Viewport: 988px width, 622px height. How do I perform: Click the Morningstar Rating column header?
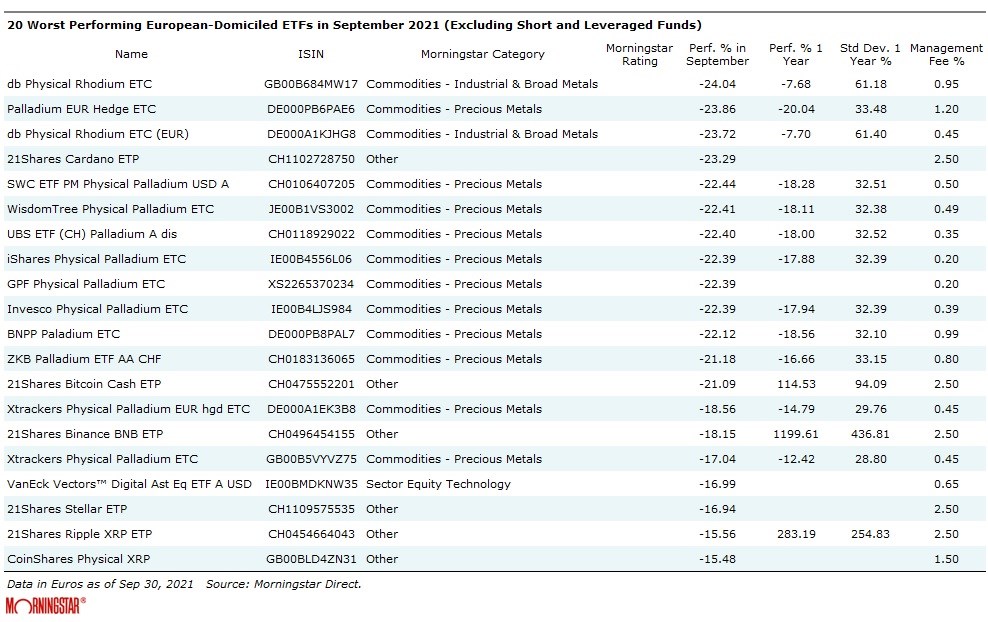[639, 54]
